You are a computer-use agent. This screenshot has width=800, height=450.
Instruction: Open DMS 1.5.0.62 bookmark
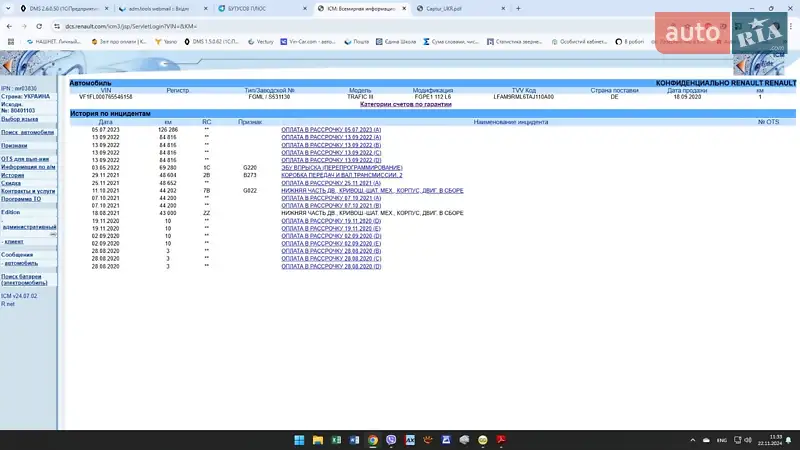(x=211, y=41)
